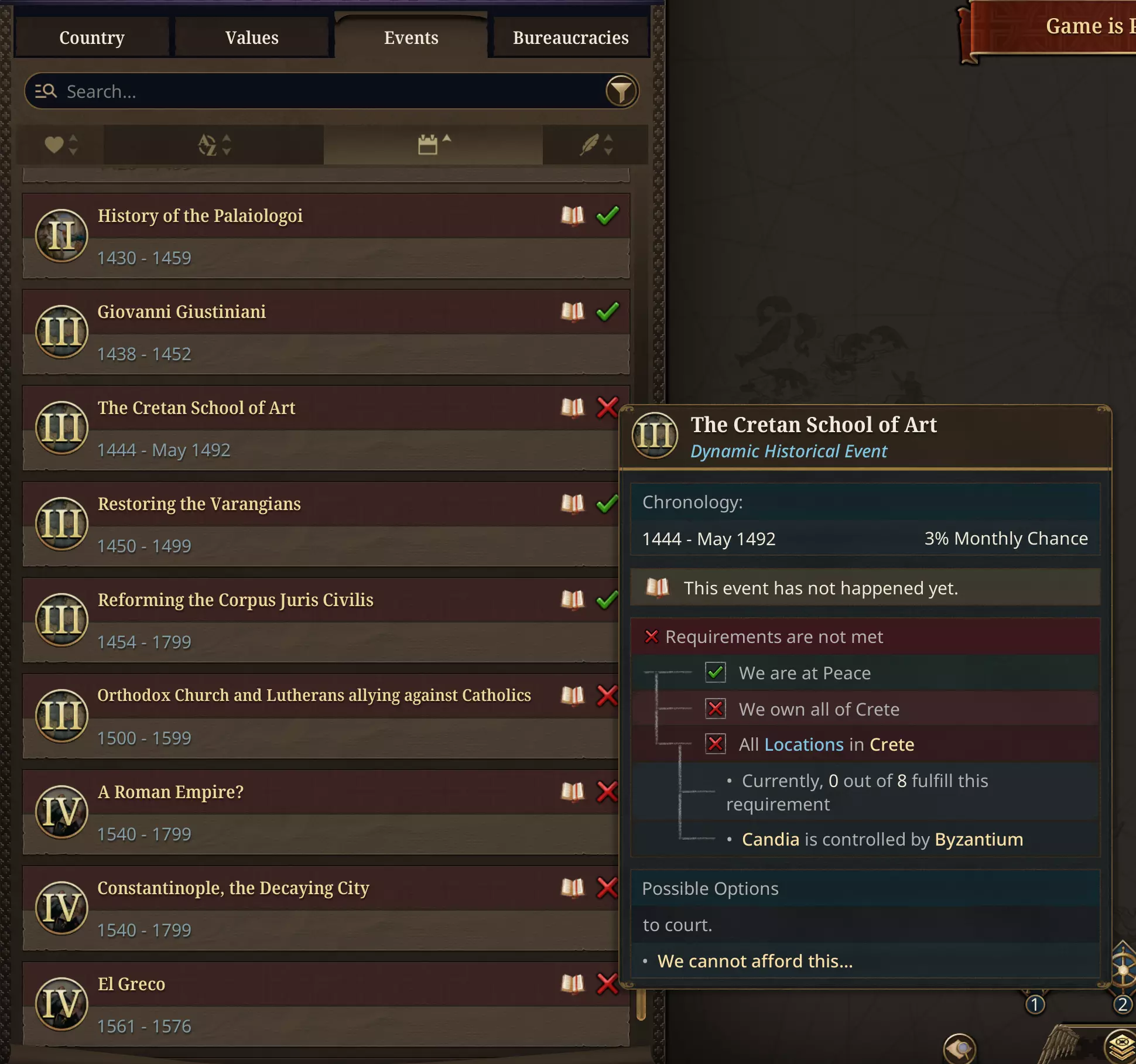Click the eye icon at bottom of map
The height and width of the screenshot is (1064, 1136).
click(x=960, y=1048)
